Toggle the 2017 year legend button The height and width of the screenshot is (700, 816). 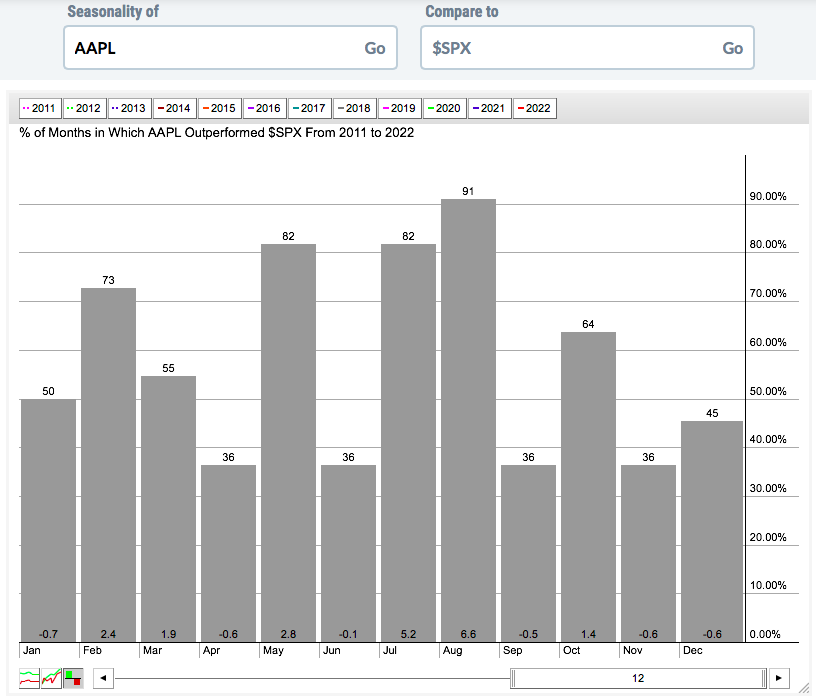coord(310,108)
